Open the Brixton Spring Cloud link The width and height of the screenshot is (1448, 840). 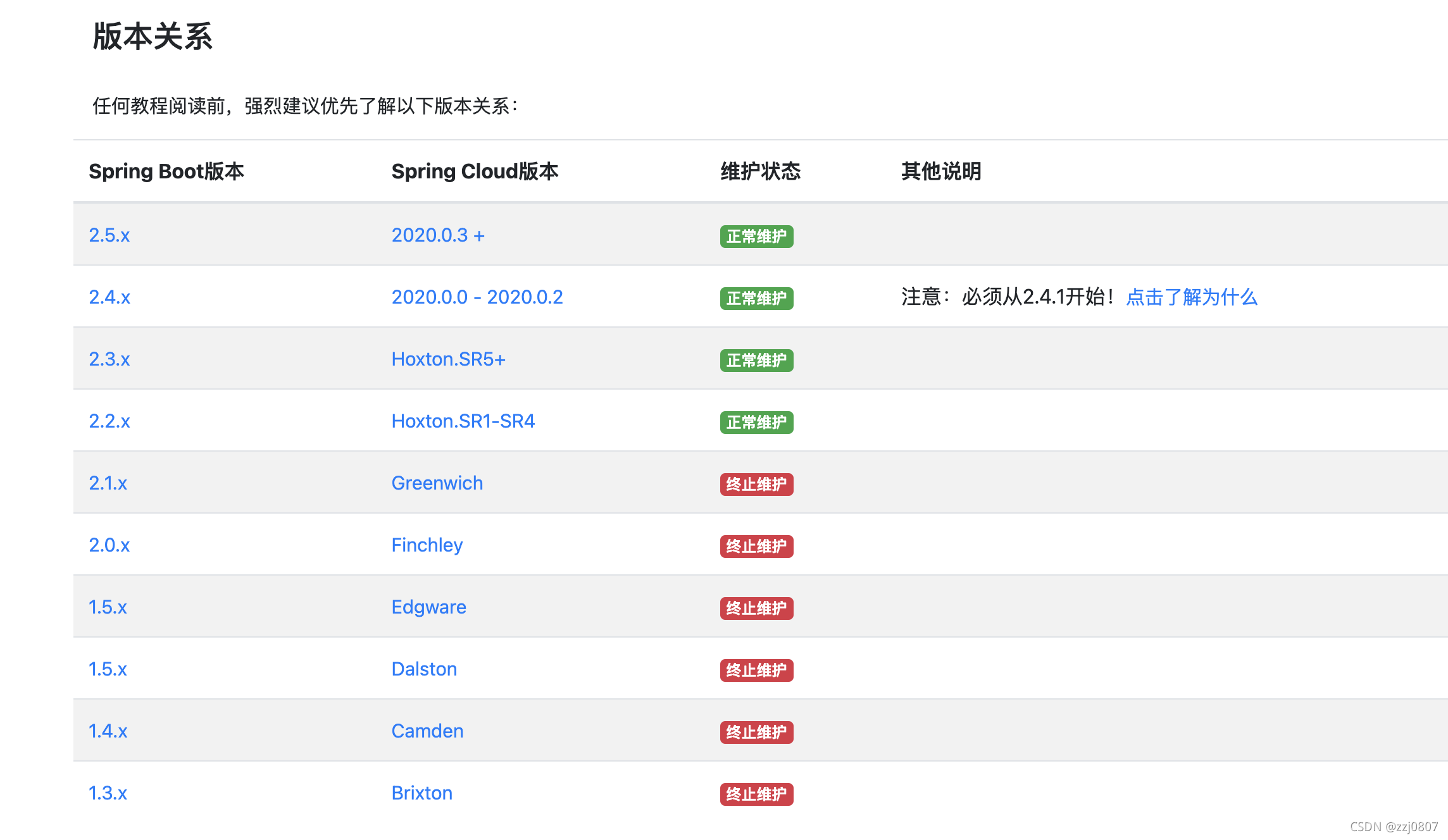422,793
